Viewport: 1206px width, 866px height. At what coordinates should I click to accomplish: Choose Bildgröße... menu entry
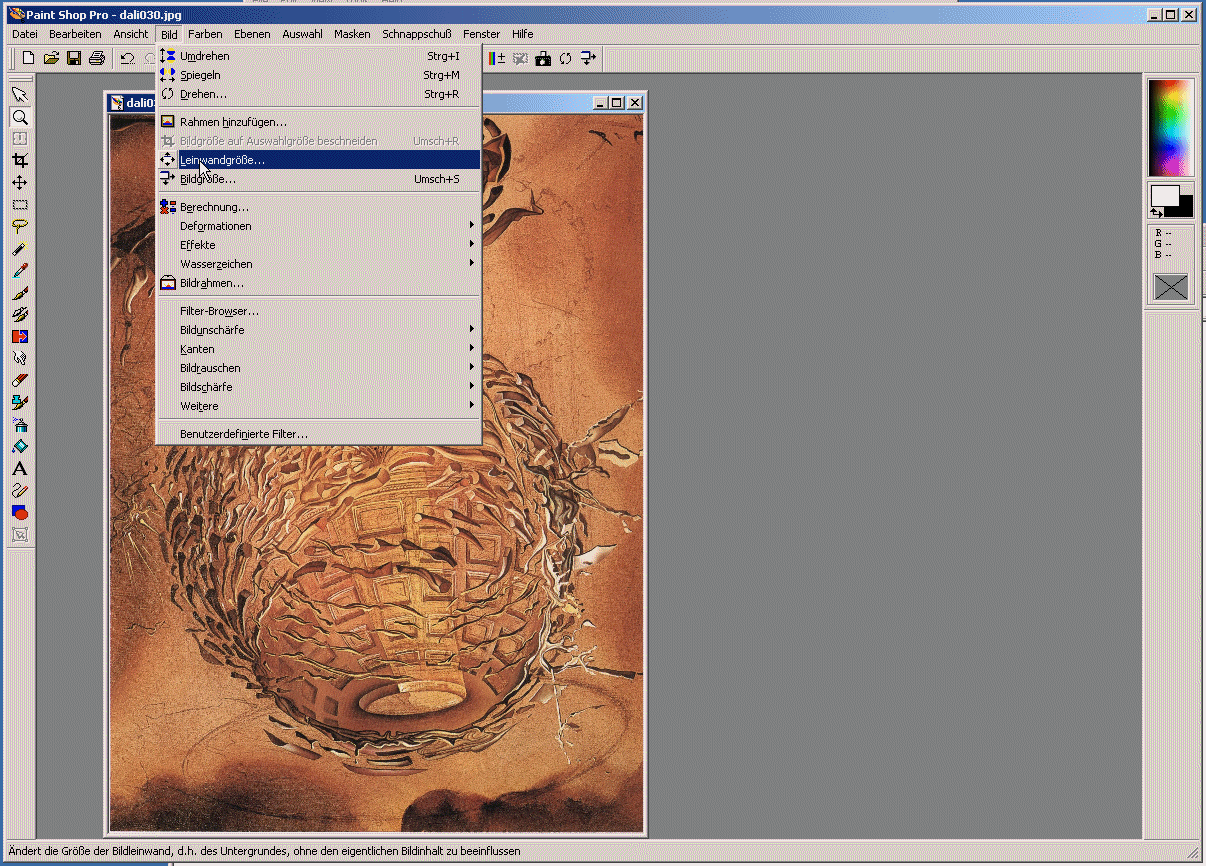[x=319, y=179]
